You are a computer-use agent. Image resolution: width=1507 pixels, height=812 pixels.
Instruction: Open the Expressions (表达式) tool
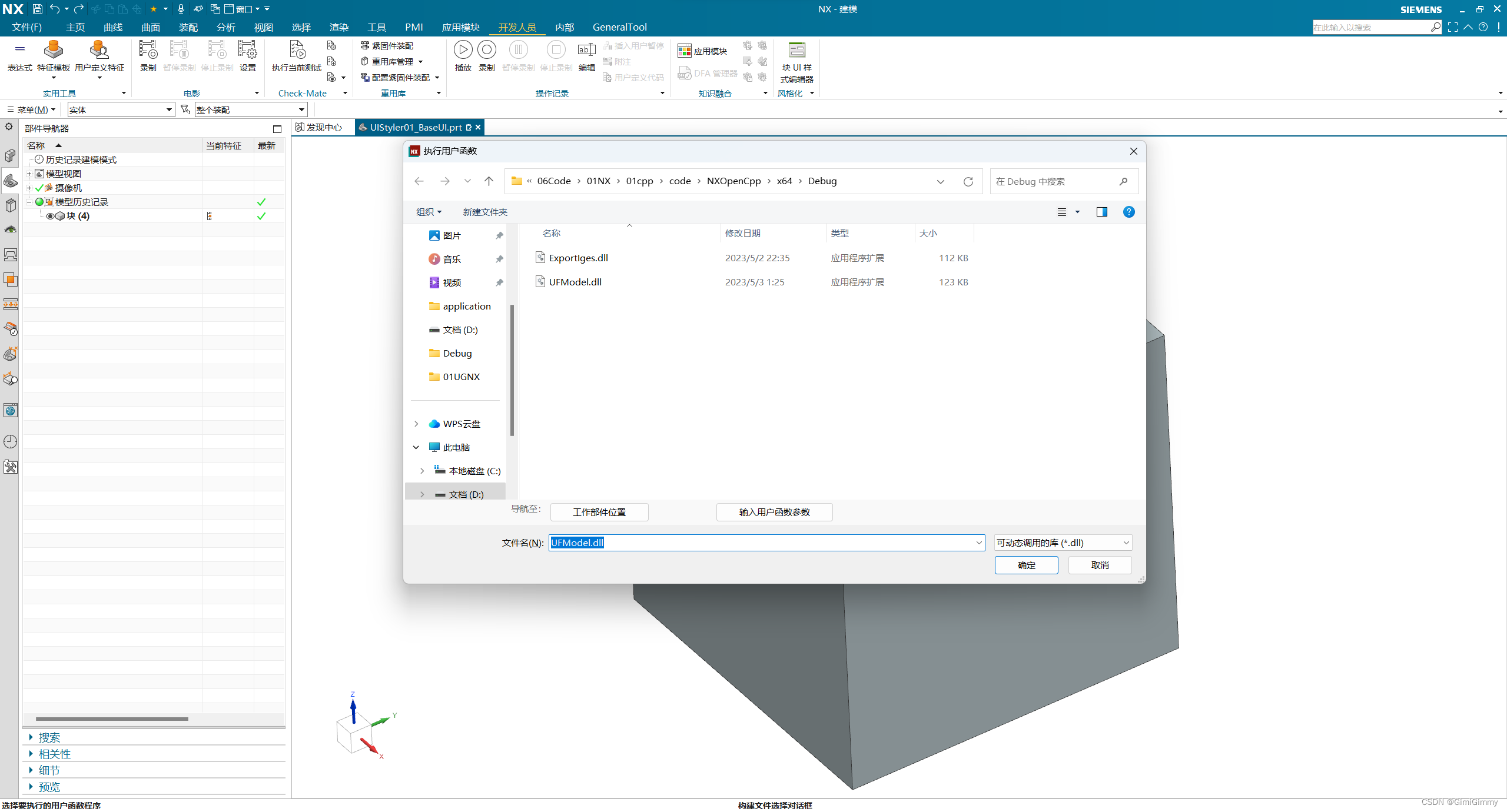click(x=19, y=56)
